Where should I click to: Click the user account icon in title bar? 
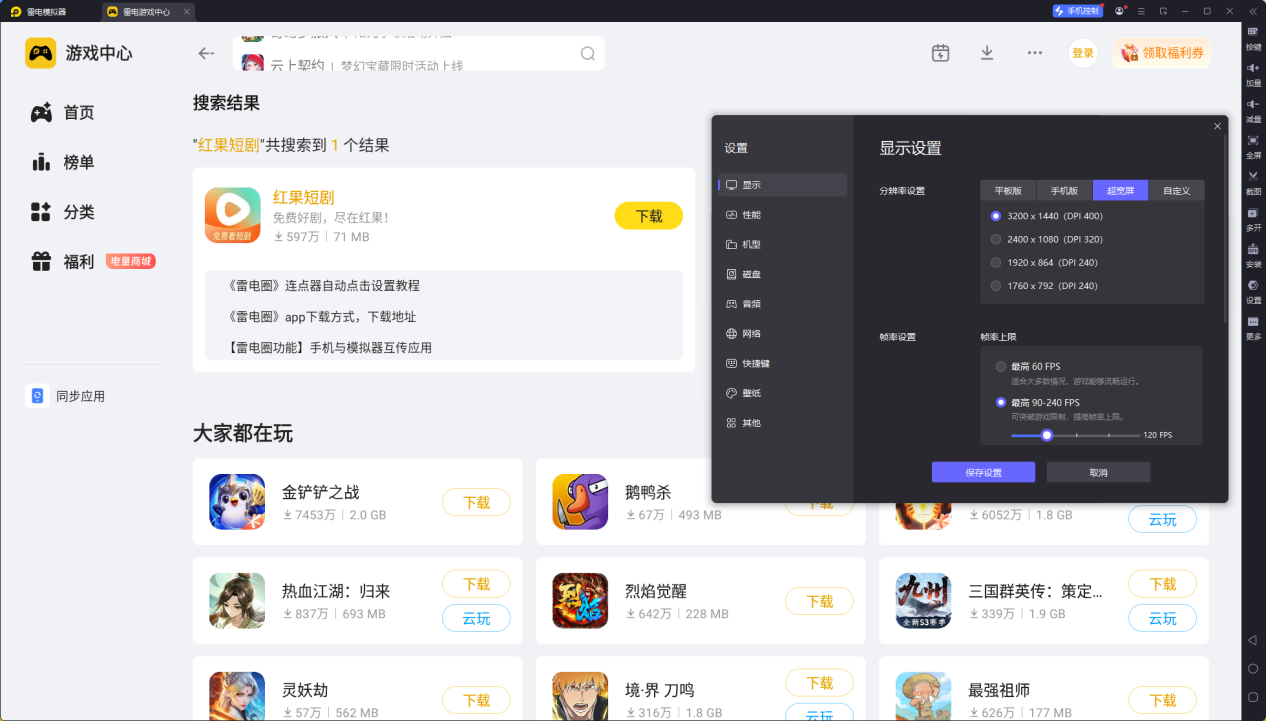1119,11
